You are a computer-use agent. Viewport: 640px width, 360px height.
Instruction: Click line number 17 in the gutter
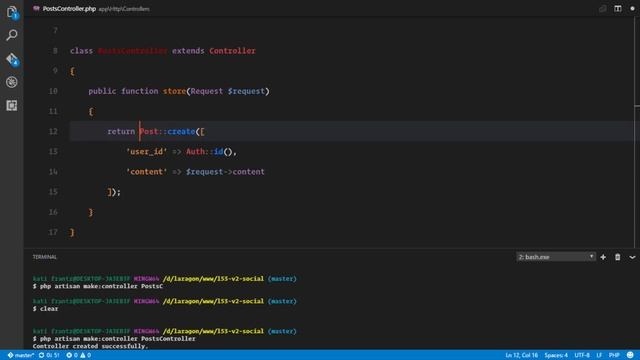(53, 232)
